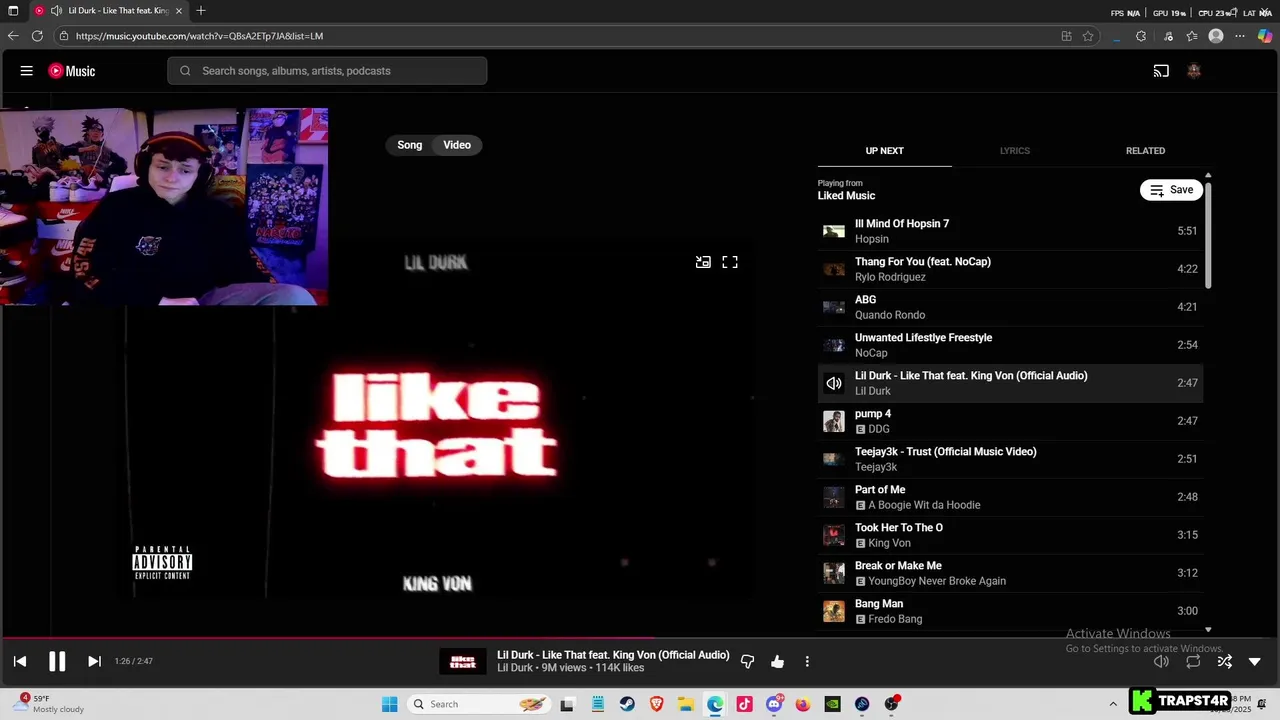This screenshot has height=720, width=1280.
Task: Play ABG by Quando Rondo
Action: (x=1010, y=307)
